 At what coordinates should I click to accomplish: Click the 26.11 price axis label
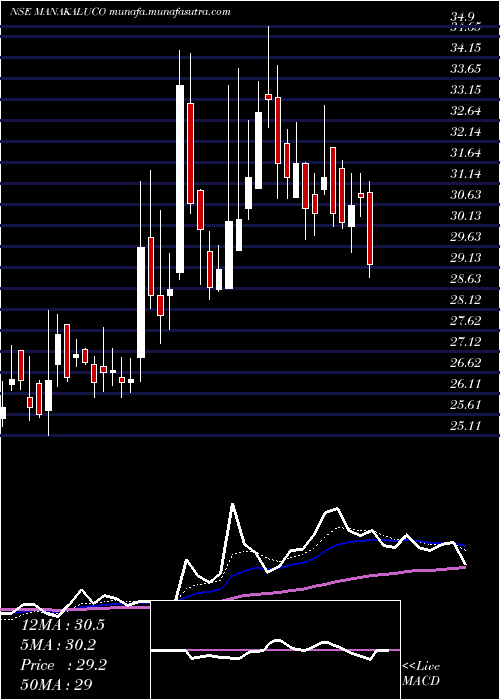tap(466, 383)
